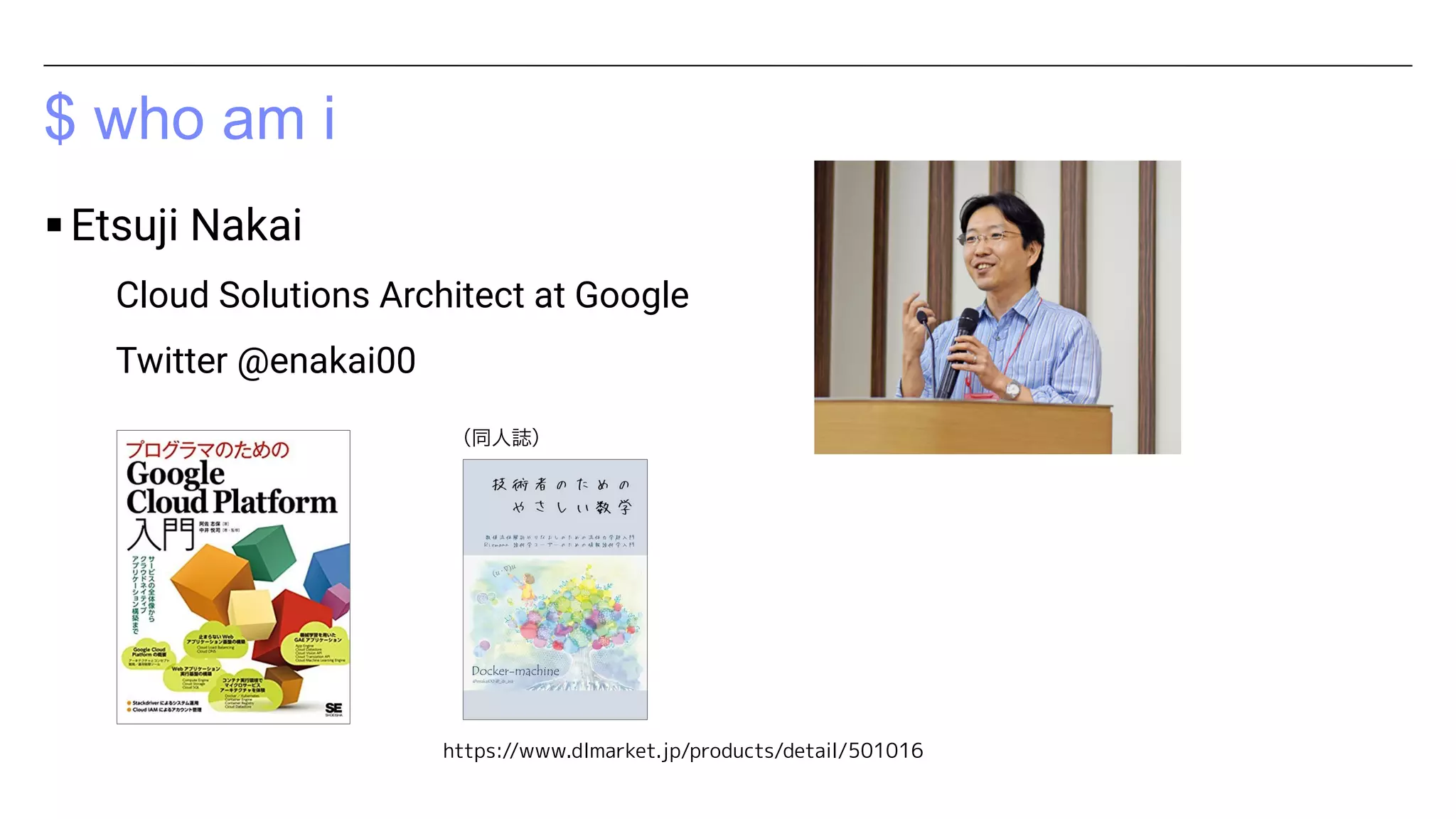Click the SE Shoeisha logo on book cover

333,709
